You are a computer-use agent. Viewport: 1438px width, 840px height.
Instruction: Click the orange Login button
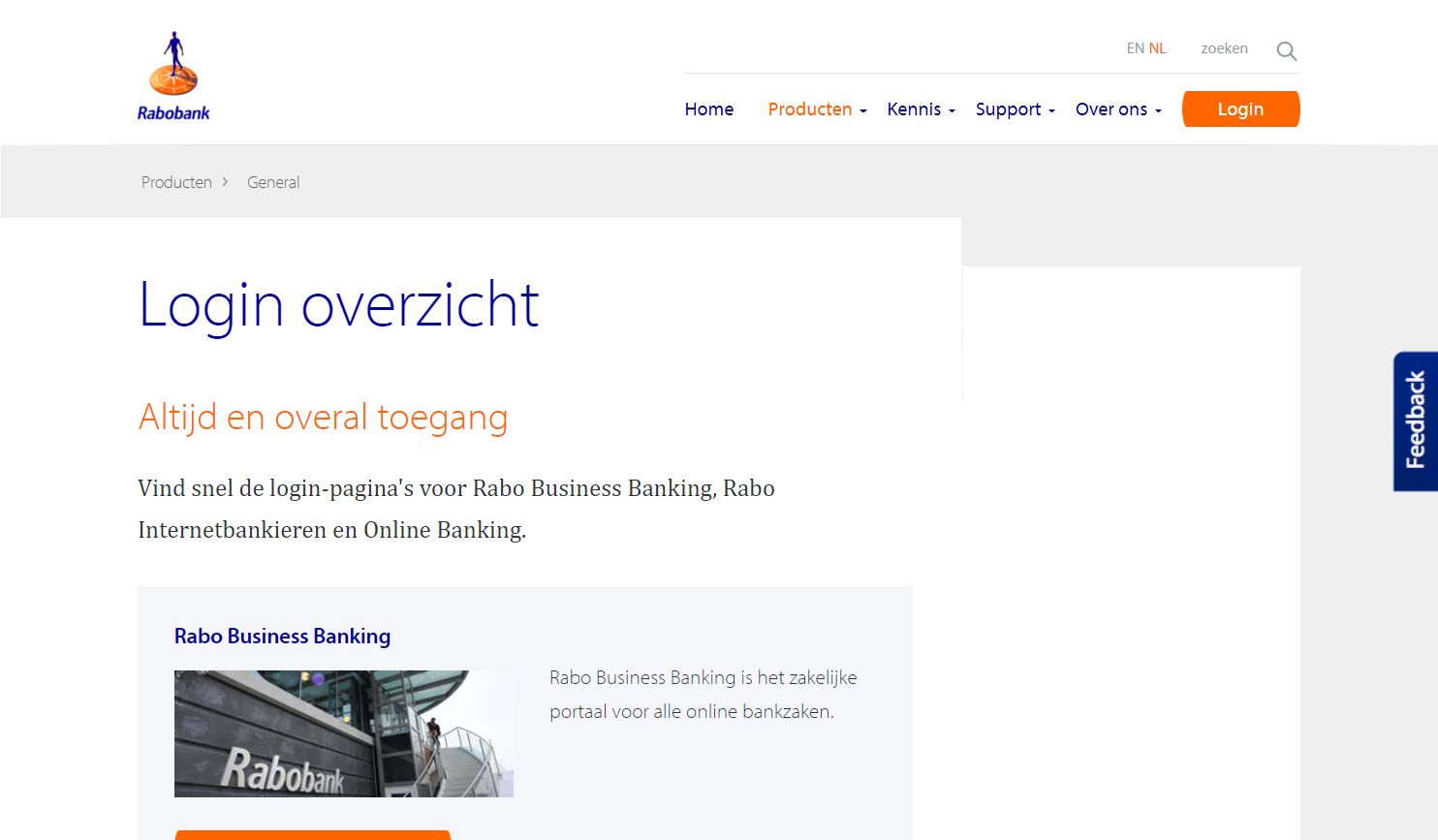1240,109
